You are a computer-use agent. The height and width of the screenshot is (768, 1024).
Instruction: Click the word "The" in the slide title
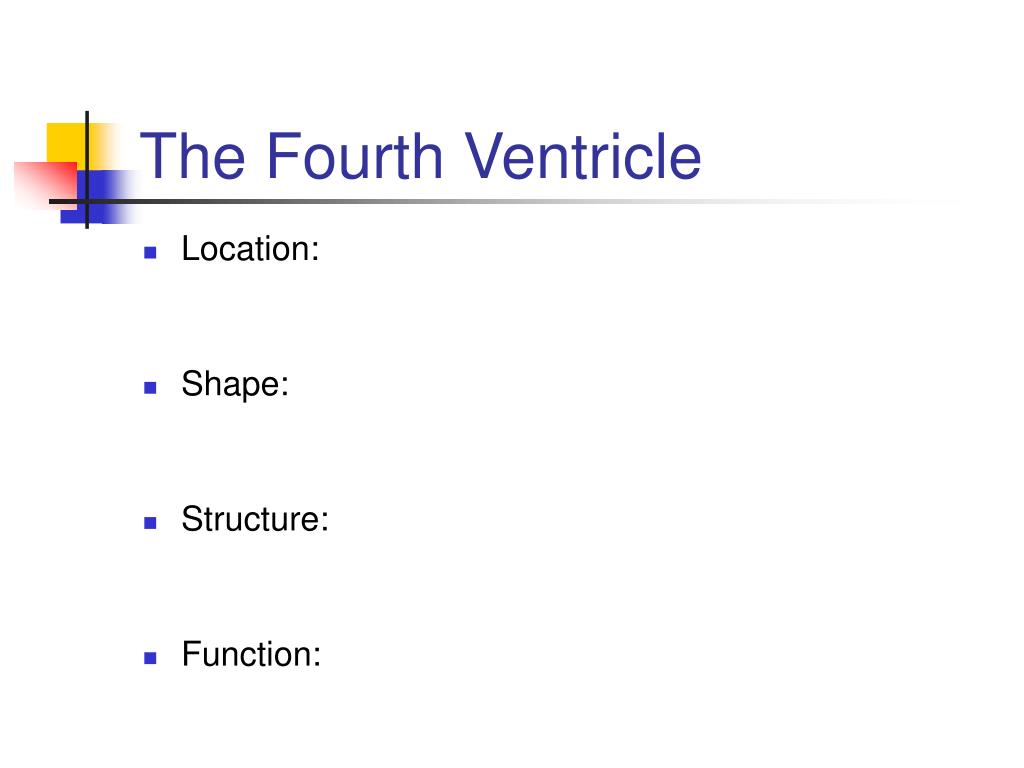(193, 156)
